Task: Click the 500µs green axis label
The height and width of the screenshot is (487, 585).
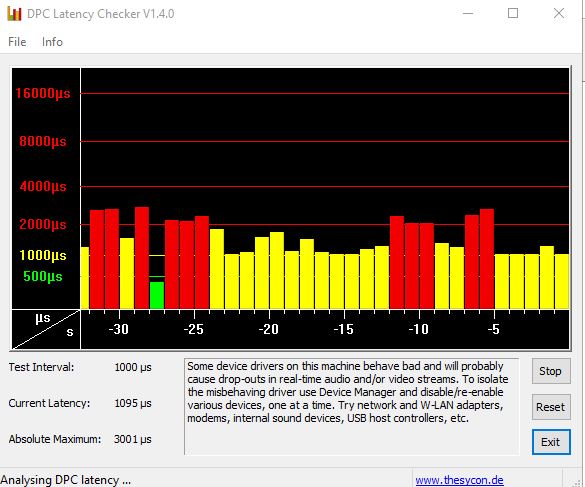Action: pyautogui.click(x=43, y=277)
